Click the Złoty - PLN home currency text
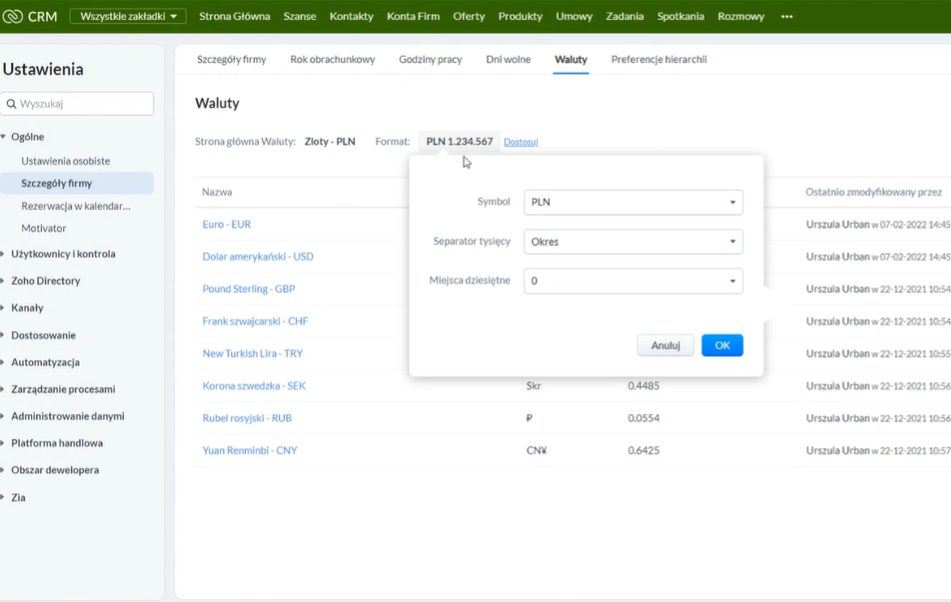951x602 pixels. click(x=330, y=141)
